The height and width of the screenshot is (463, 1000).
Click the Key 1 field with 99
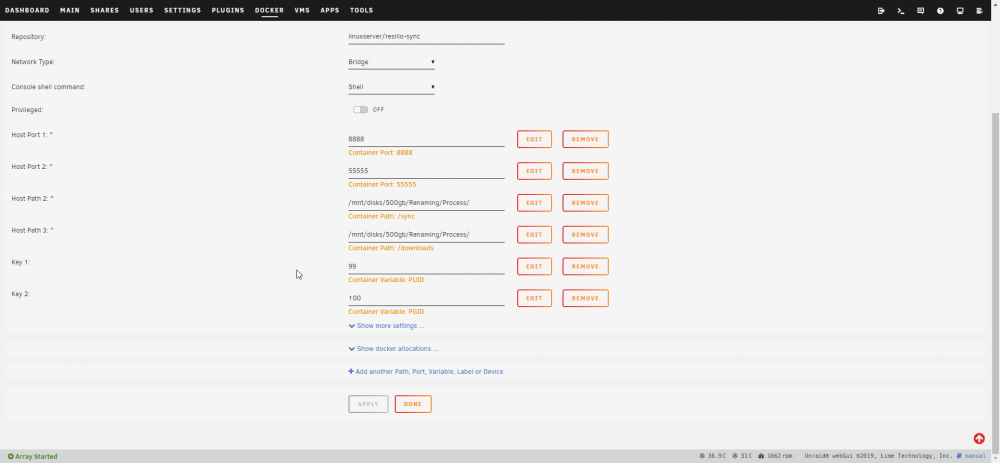[x=426, y=267]
